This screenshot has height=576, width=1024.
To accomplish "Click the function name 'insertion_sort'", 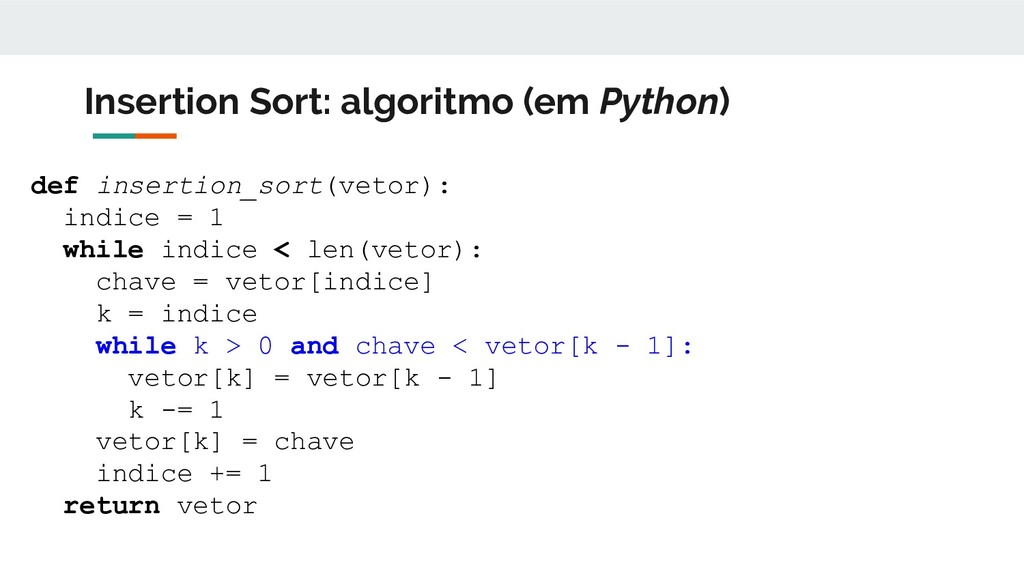I will click(x=210, y=187).
